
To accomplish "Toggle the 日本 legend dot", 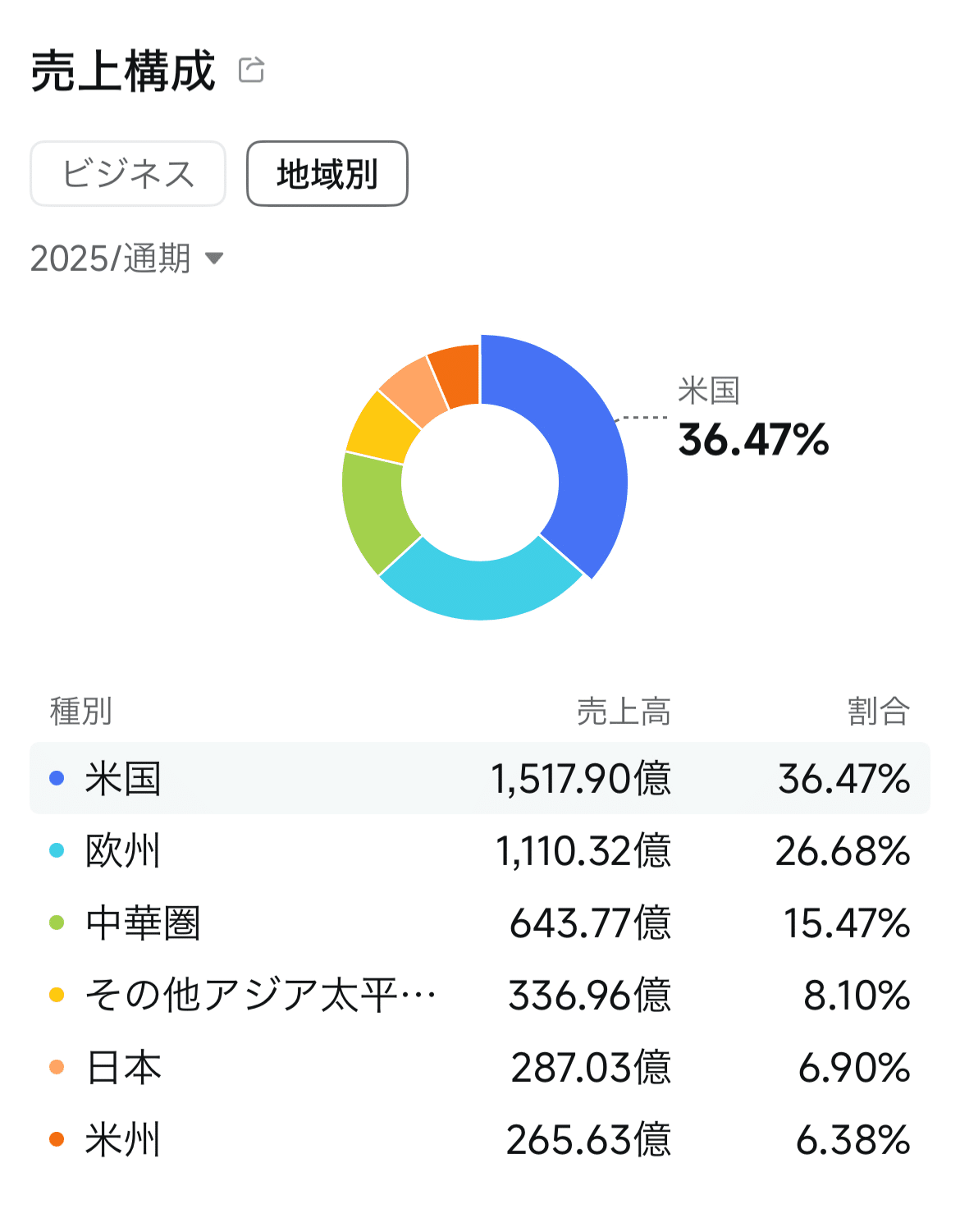I will [x=56, y=1067].
